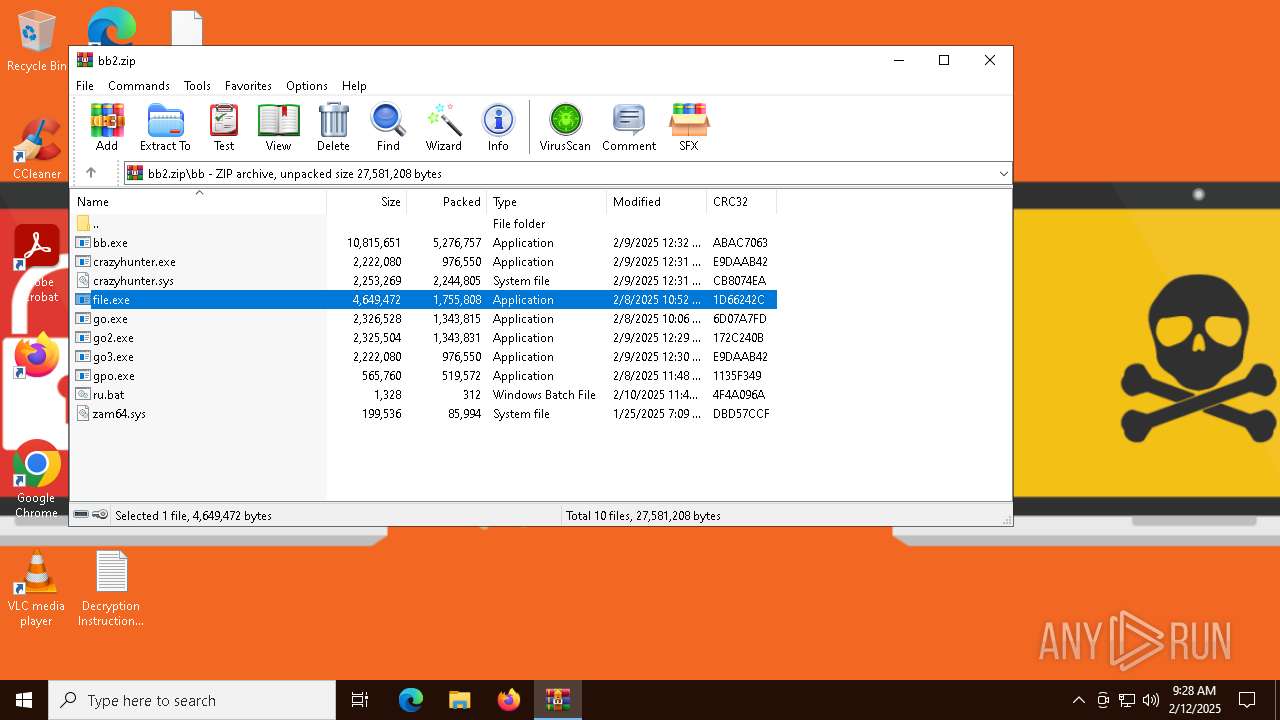Image resolution: width=1280 pixels, height=720 pixels.
Task: Open Firefox from the taskbar
Action: (x=509, y=700)
